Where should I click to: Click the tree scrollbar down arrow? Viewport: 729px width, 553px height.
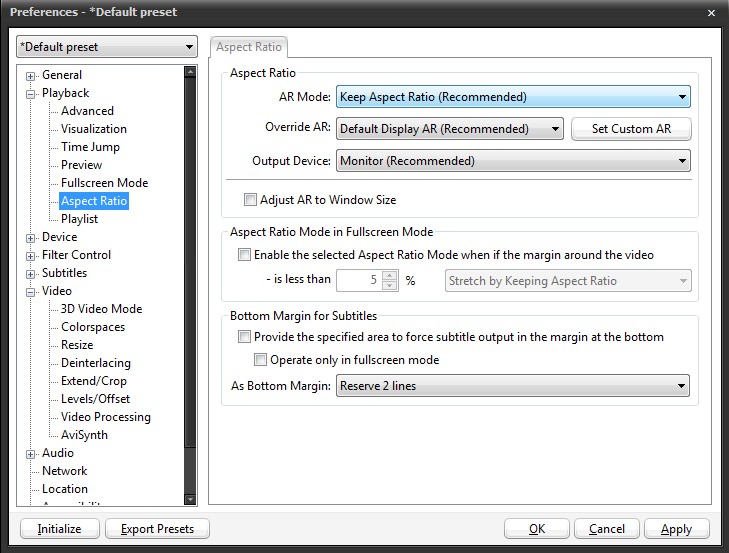(x=190, y=500)
